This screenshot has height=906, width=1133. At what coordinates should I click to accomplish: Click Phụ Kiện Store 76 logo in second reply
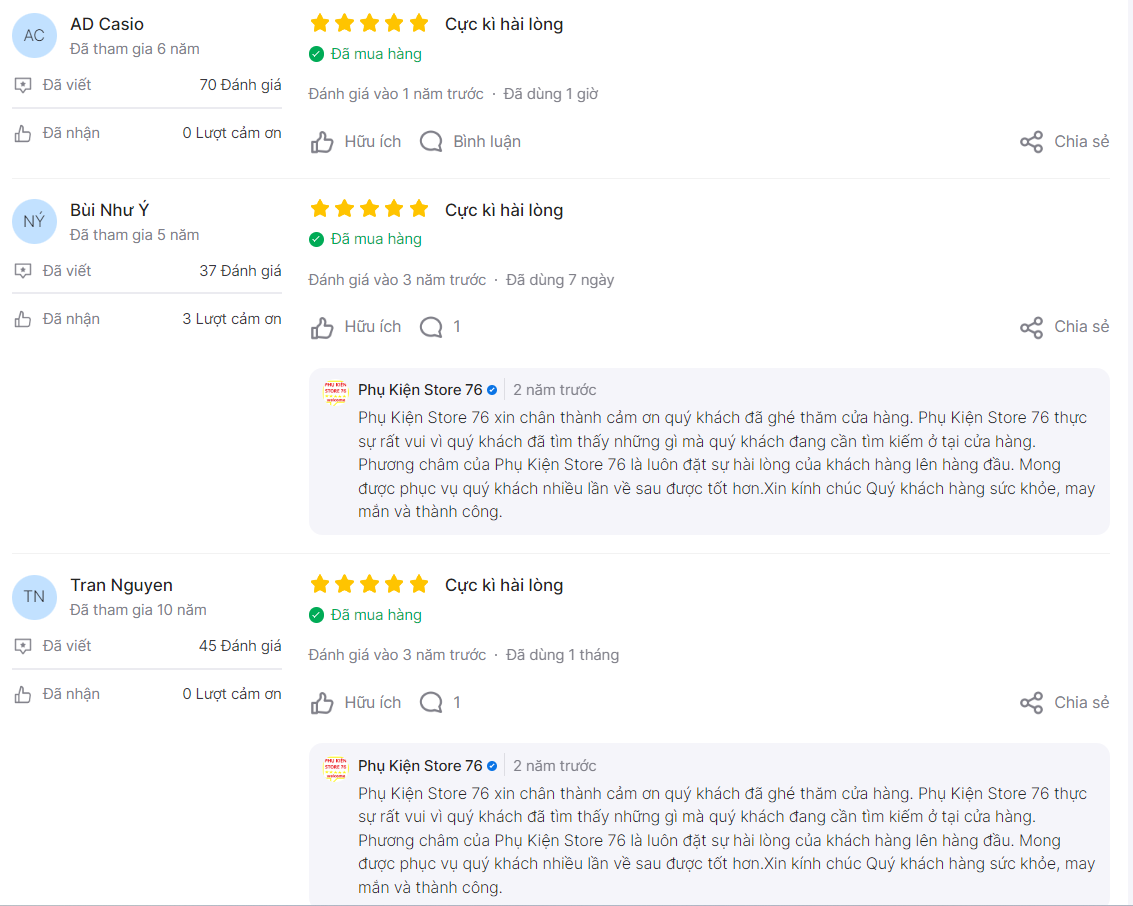click(x=335, y=768)
